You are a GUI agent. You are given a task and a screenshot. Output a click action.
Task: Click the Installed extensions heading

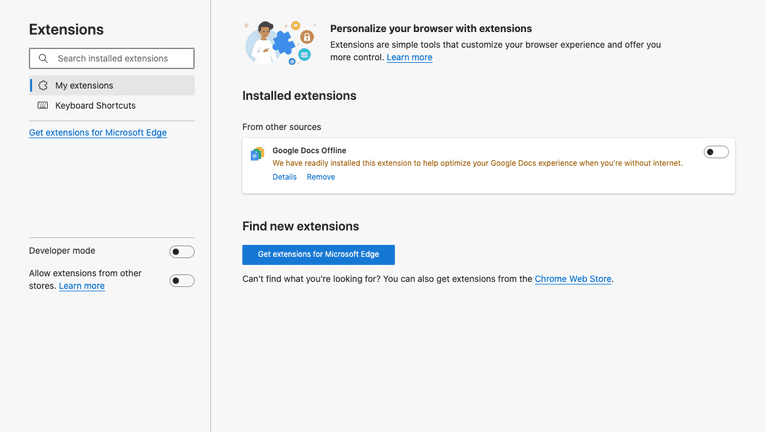[299, 96]
